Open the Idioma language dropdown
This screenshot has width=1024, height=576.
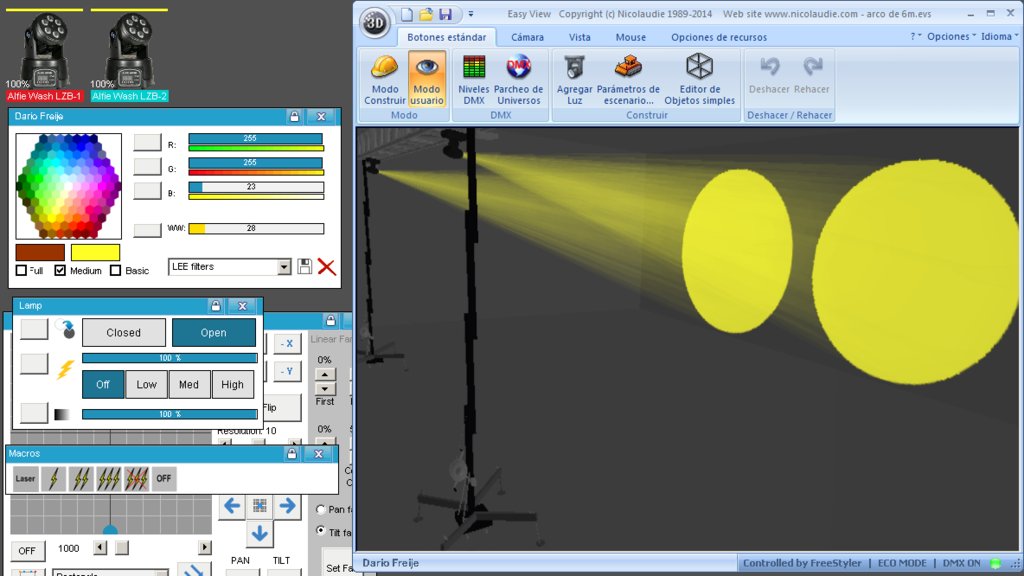999,37
